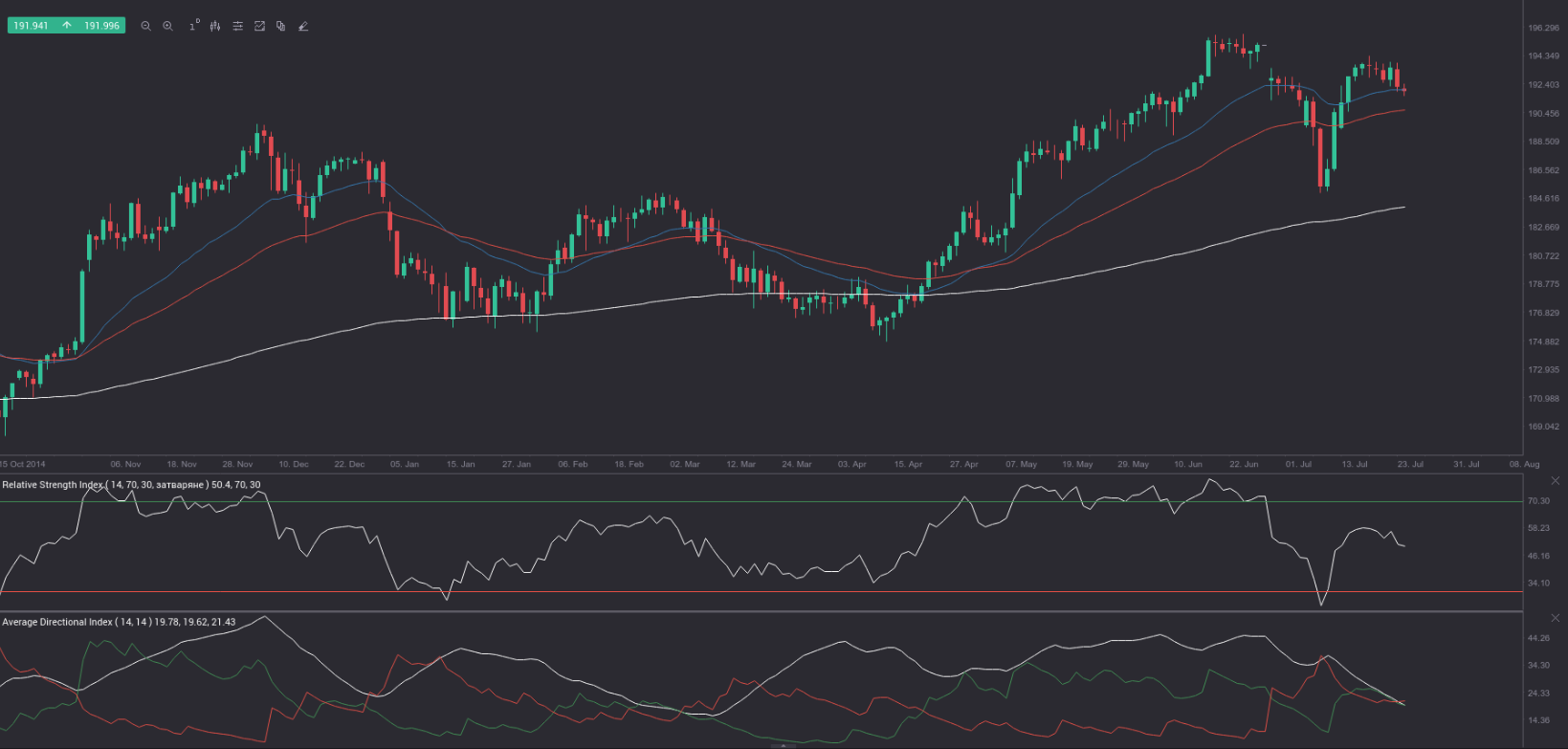
Task: Zoom out the price chart
Action: pyautogui.click(x=145, y=26)
